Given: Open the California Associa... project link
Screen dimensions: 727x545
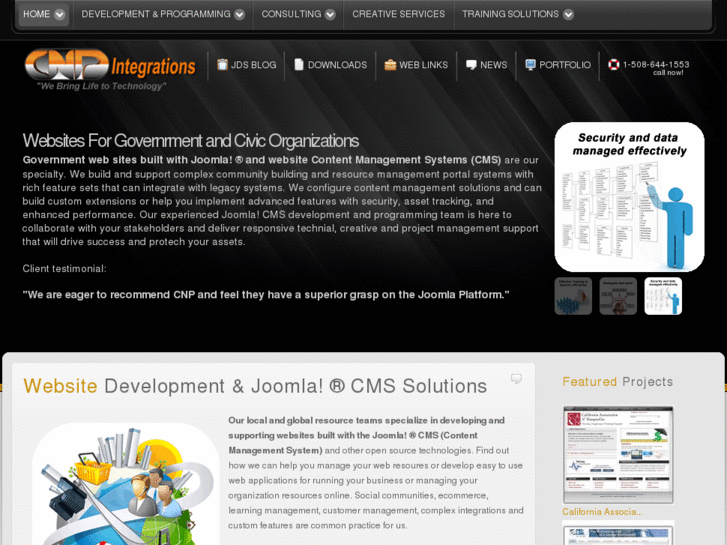Looking at the screenshot, I should 602,512.
